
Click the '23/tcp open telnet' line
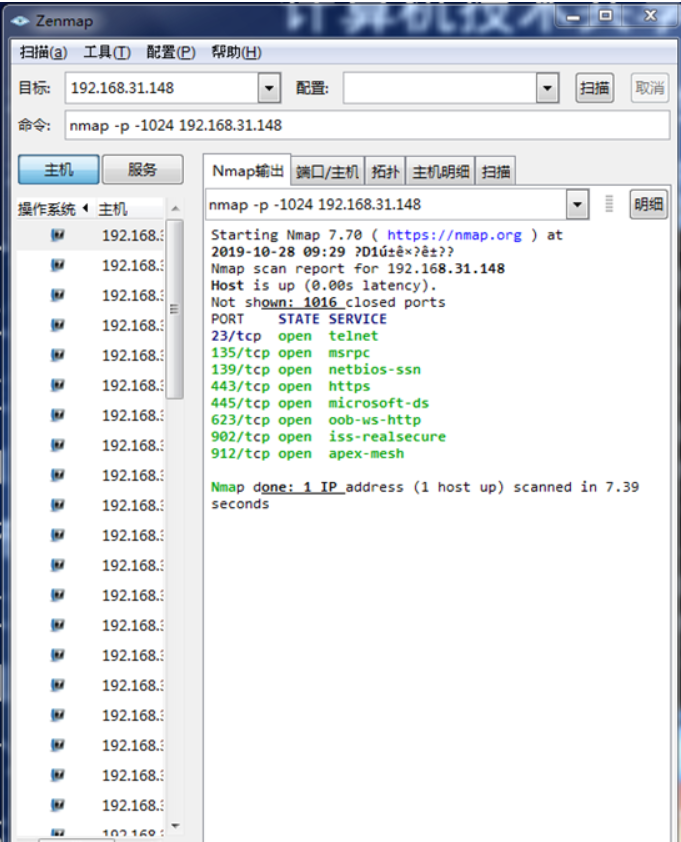coord(294,336)
